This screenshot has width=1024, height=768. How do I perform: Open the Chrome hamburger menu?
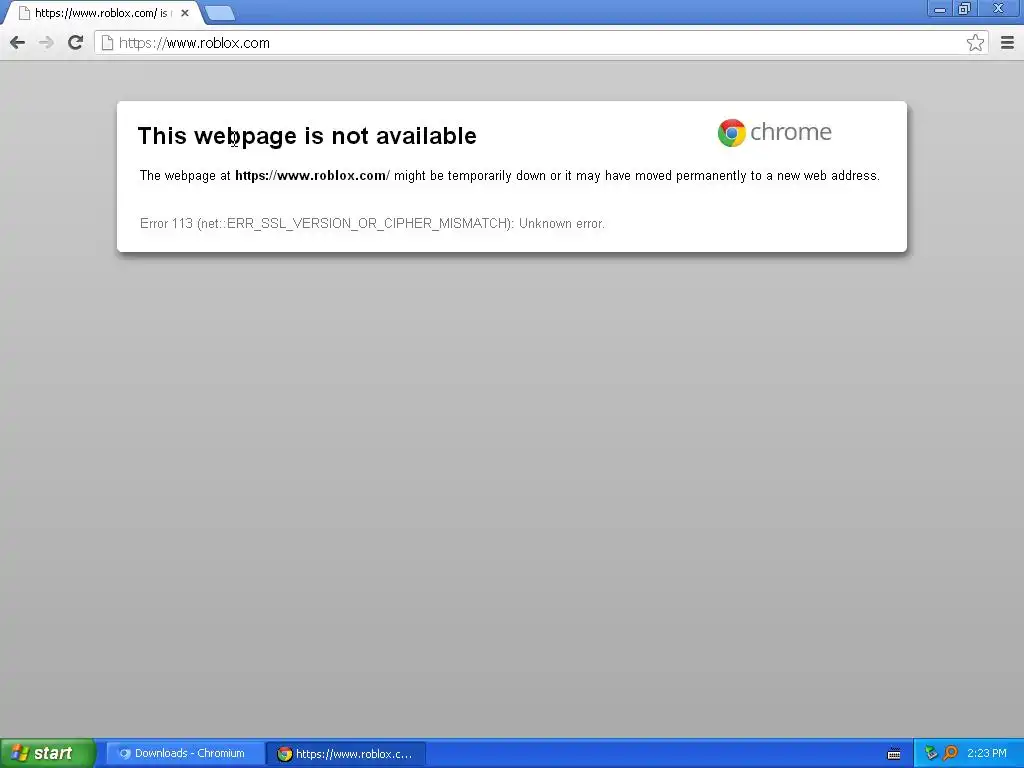point(1007,43)
